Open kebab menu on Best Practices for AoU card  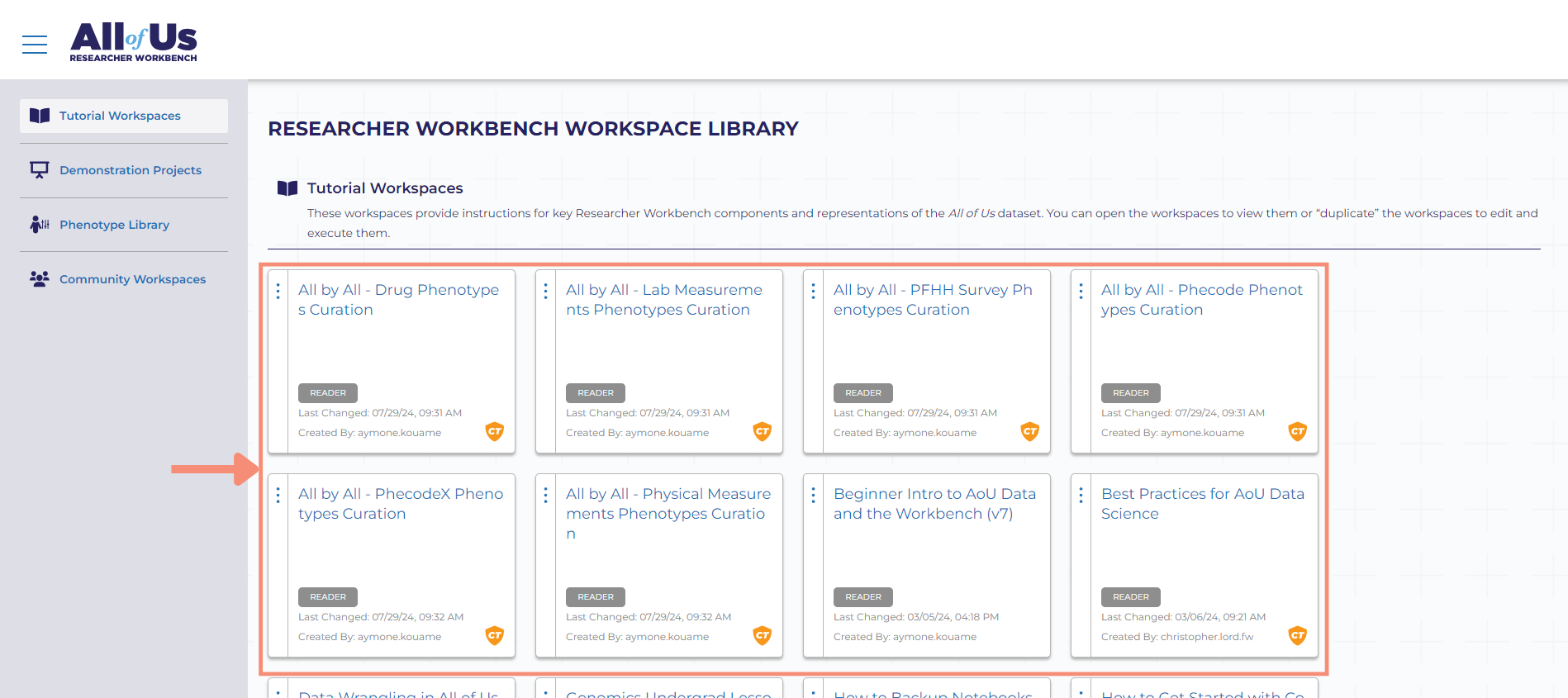tap(1081, 495)
